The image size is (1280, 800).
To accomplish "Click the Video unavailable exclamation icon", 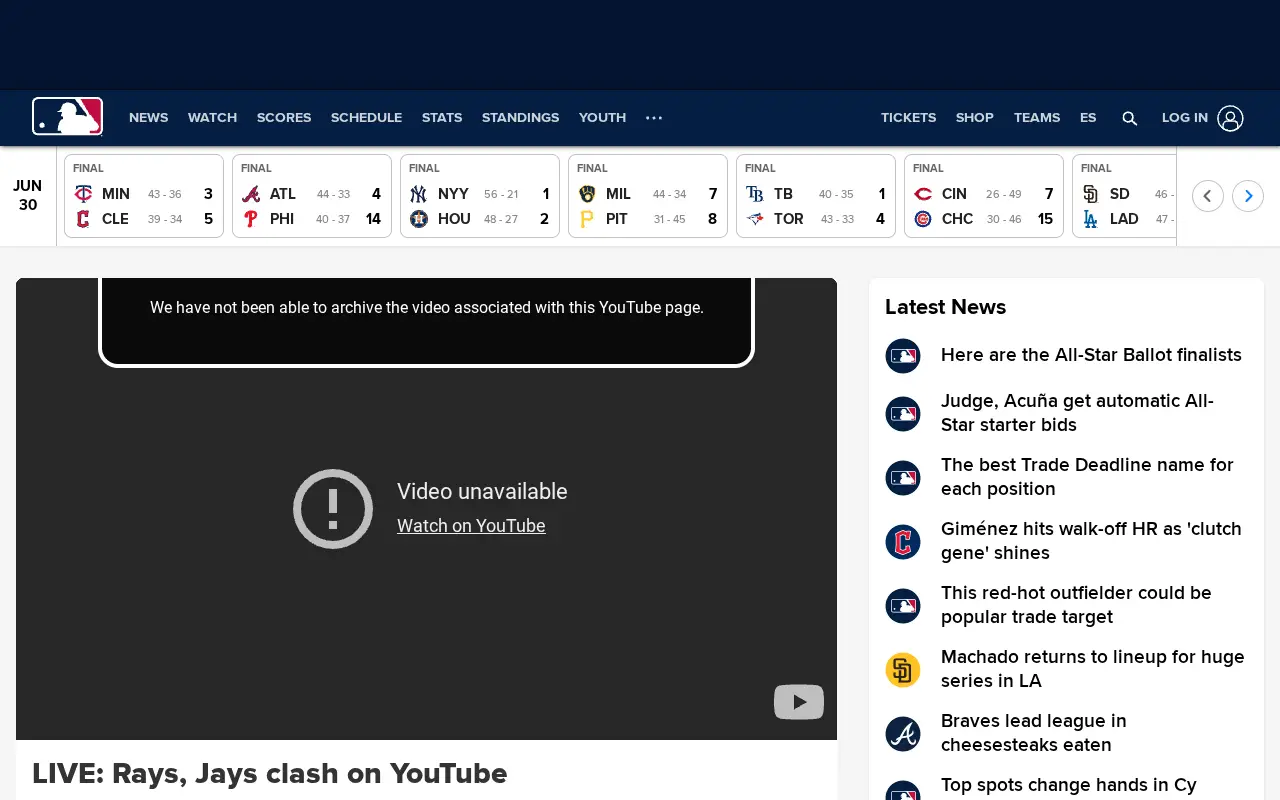I will (x=333, y=509).
